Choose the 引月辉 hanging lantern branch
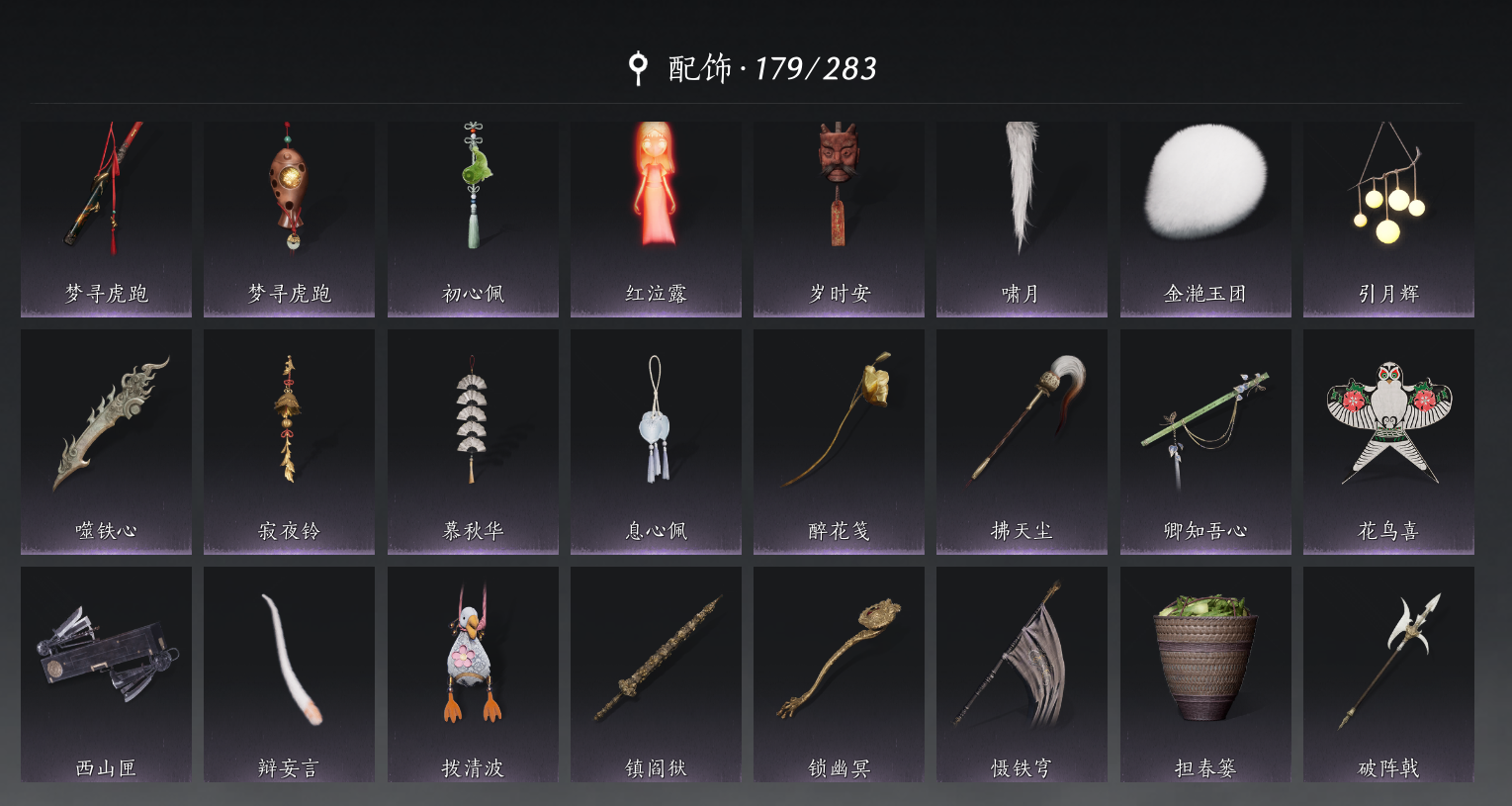Viewport: 1512px width, 806px height. 1388,219
